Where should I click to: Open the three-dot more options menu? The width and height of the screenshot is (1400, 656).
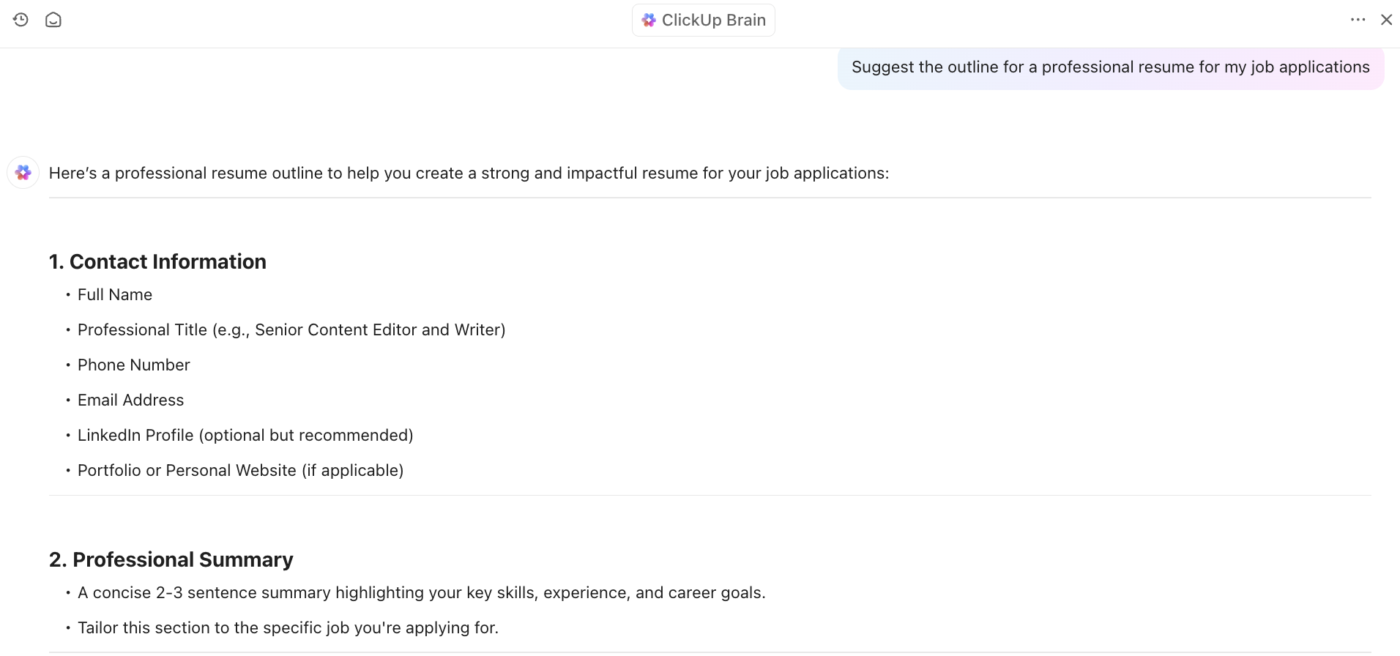click(1357, 20)
